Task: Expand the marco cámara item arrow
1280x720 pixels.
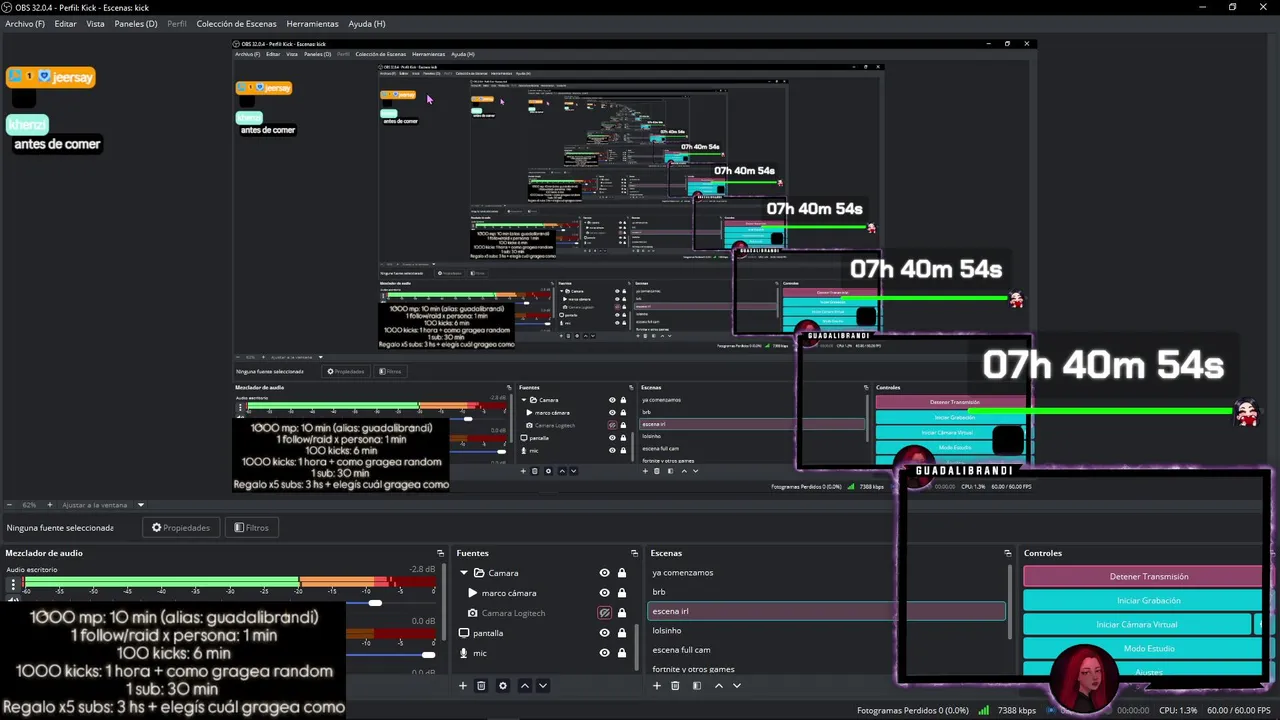Action: pos(473,593)
